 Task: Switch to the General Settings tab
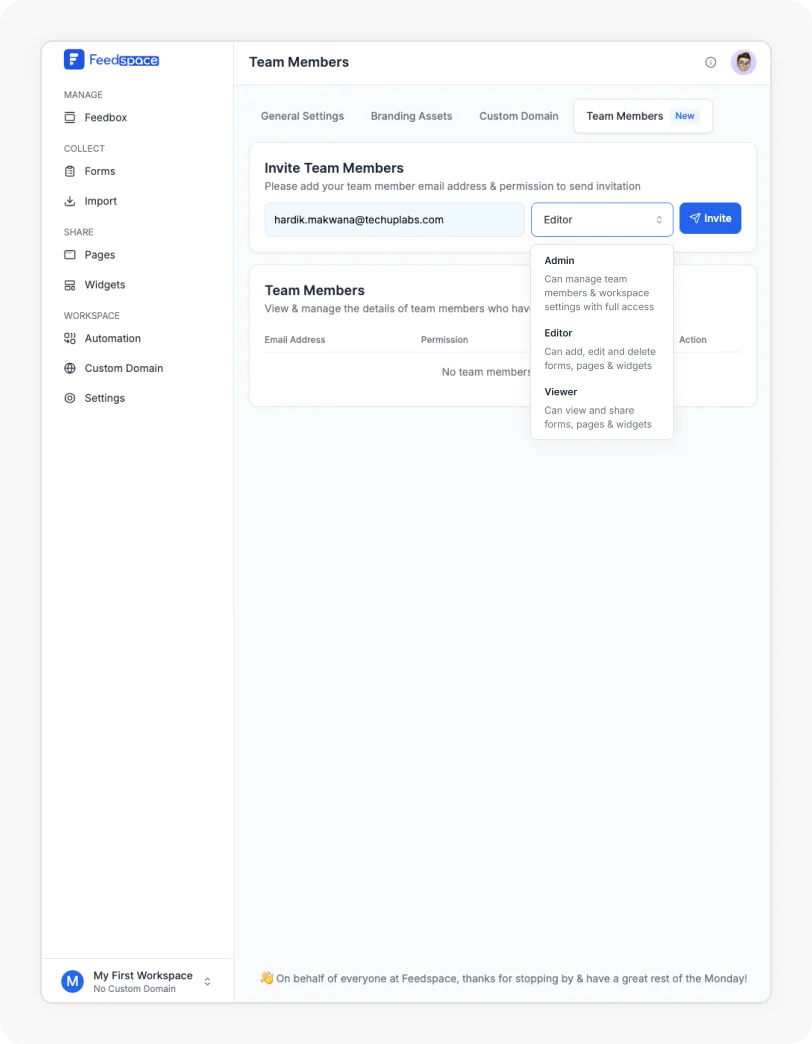[302, 116]
